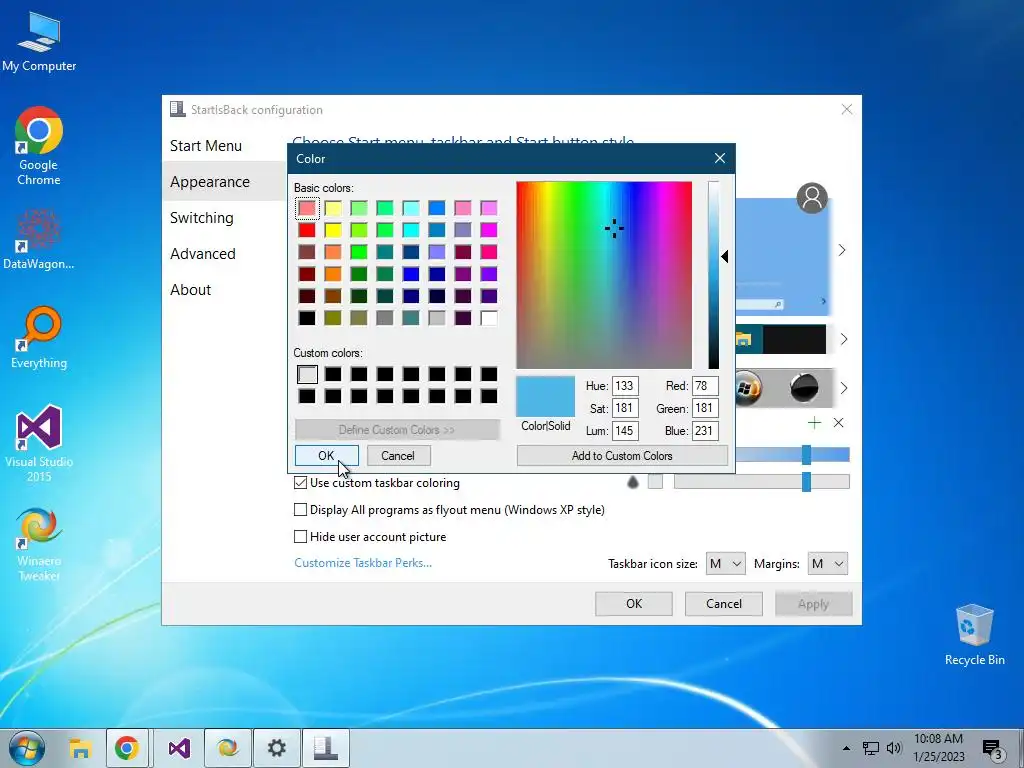The width and height of the screenshot is (1024, 768).
Task: Click in the color spectrum picker area
Action: pos(604,275)
